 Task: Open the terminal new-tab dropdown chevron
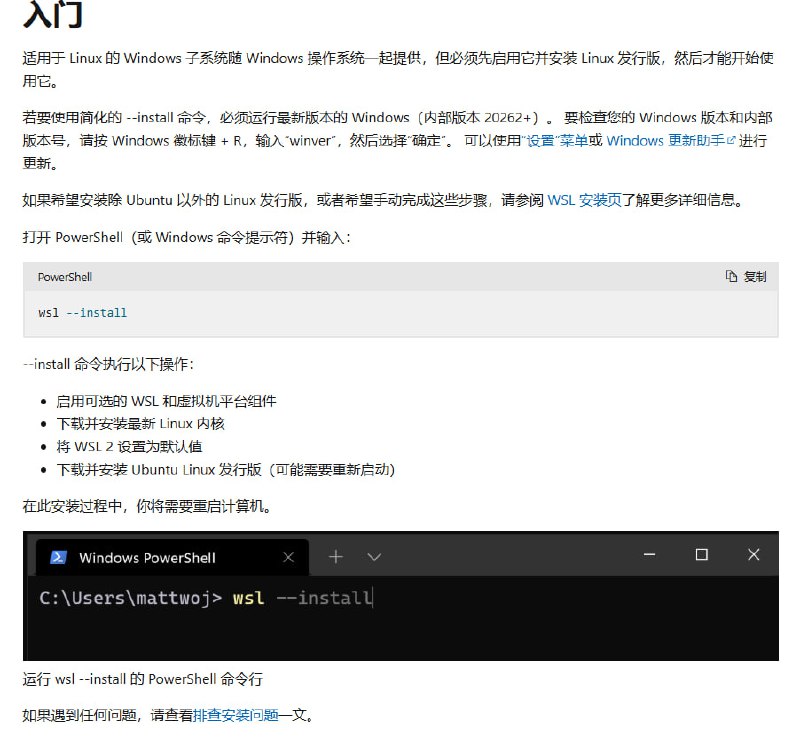pyautogui.click(x=373, y=556)
